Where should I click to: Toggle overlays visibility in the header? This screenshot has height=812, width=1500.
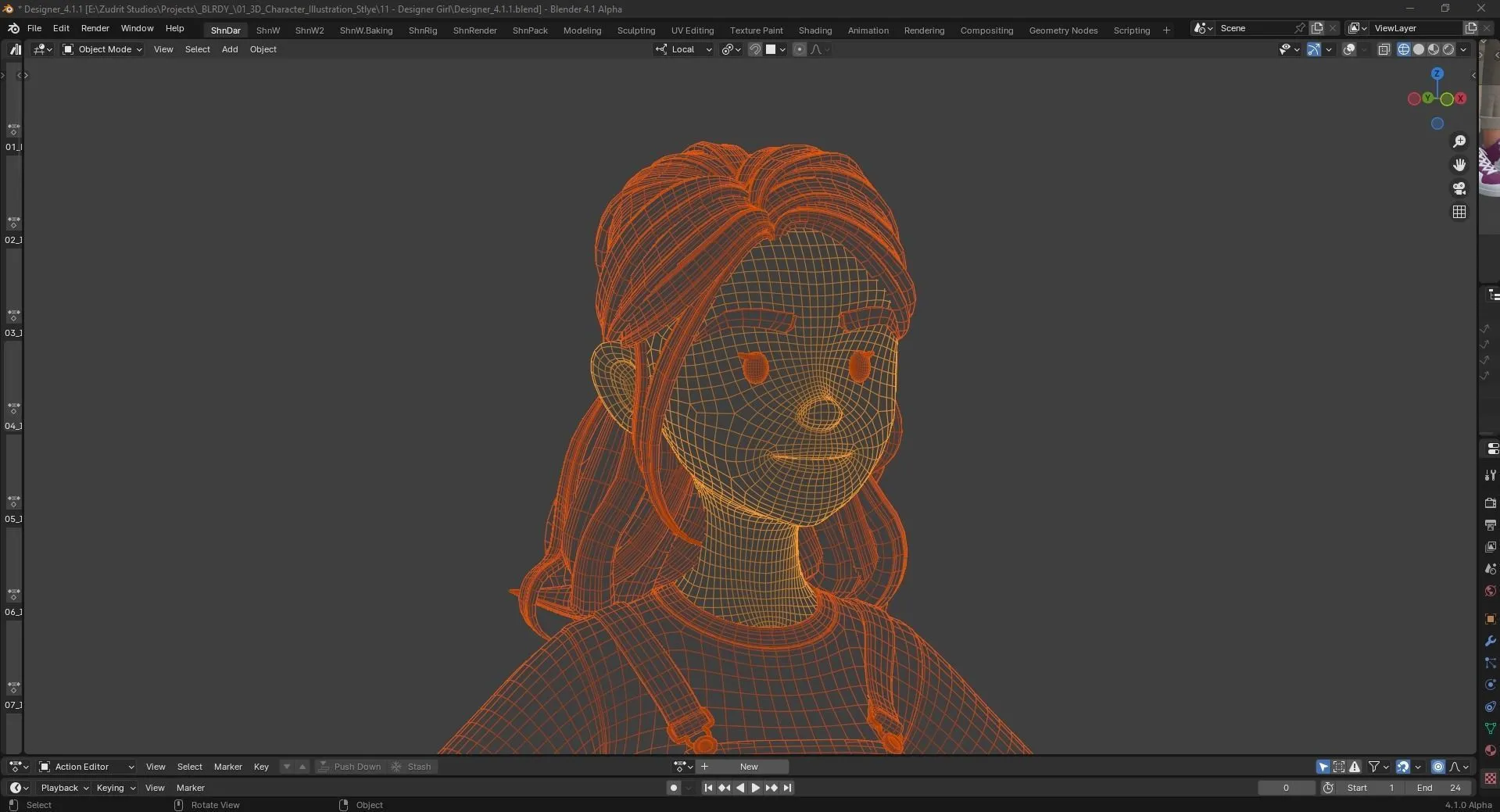pyautogui.click(x=1350, y=49)
